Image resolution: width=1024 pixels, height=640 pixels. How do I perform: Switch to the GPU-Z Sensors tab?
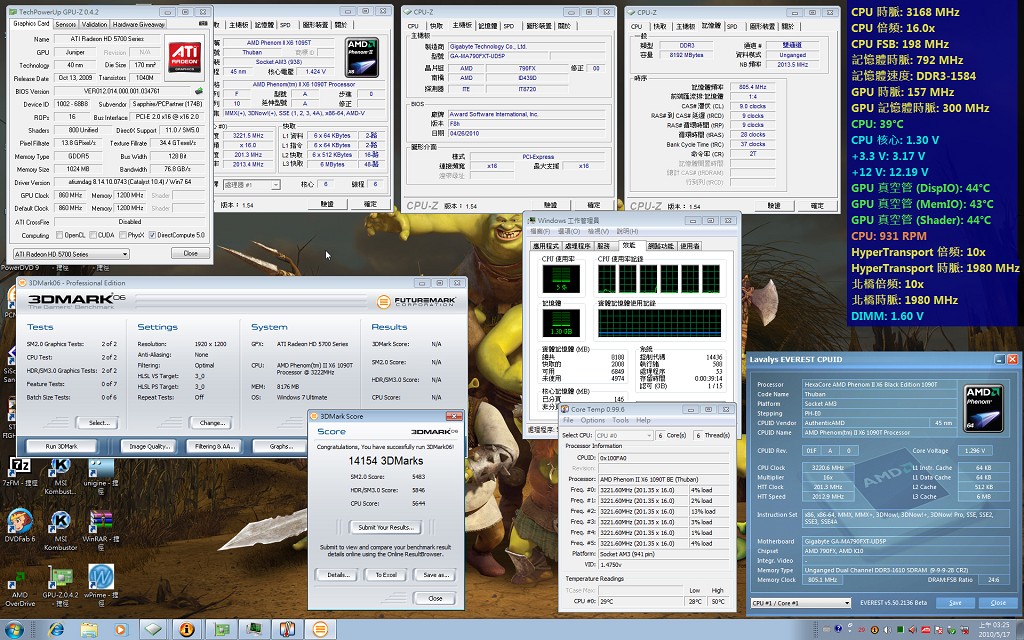tap(65, 24)
